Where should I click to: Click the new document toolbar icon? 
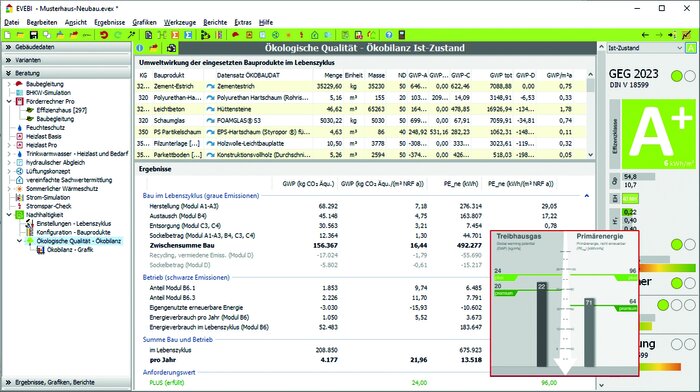(x=8, y=35)
